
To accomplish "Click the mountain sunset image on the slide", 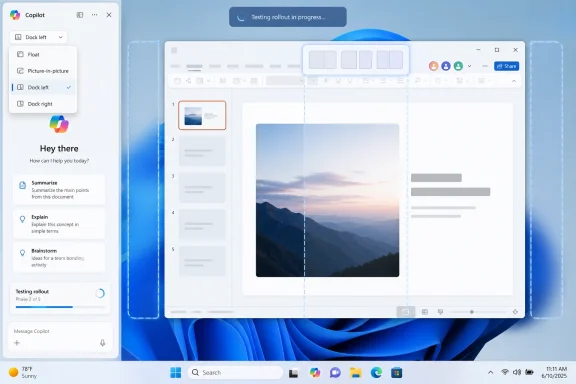I will [x=327, y=200].
